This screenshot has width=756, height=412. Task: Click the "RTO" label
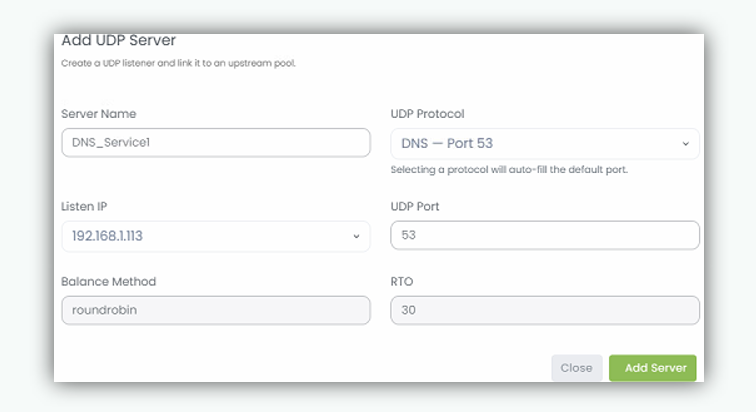point(402,281)
